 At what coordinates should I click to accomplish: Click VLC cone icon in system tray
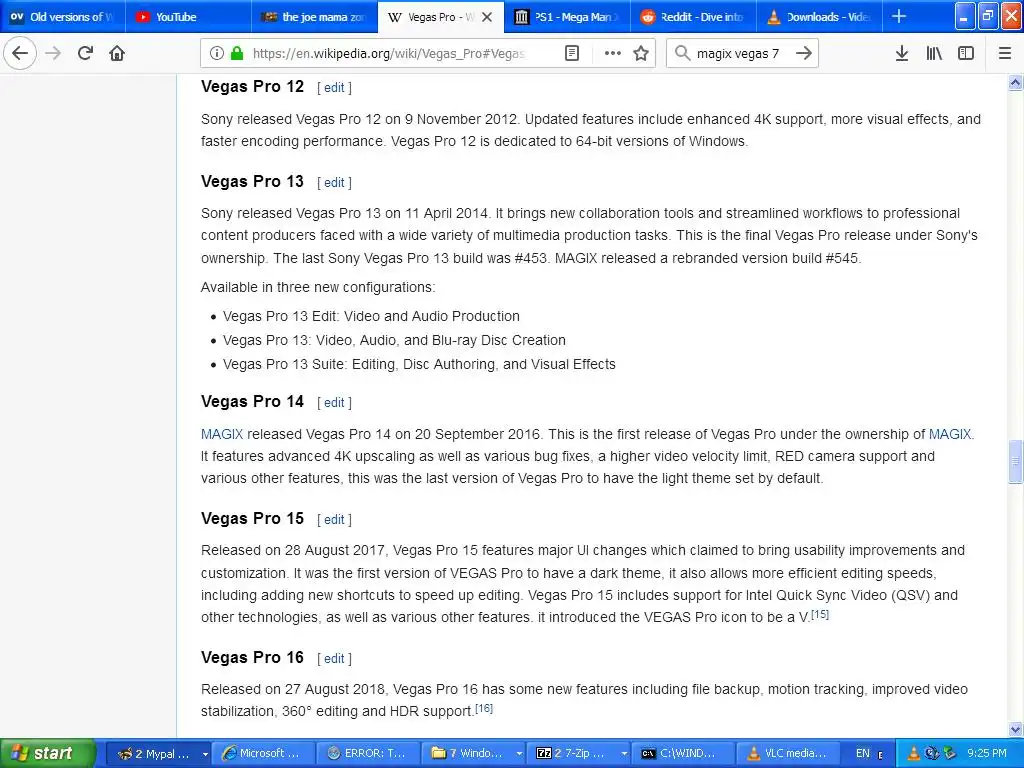pyautogui.click(x=913, y=754)
